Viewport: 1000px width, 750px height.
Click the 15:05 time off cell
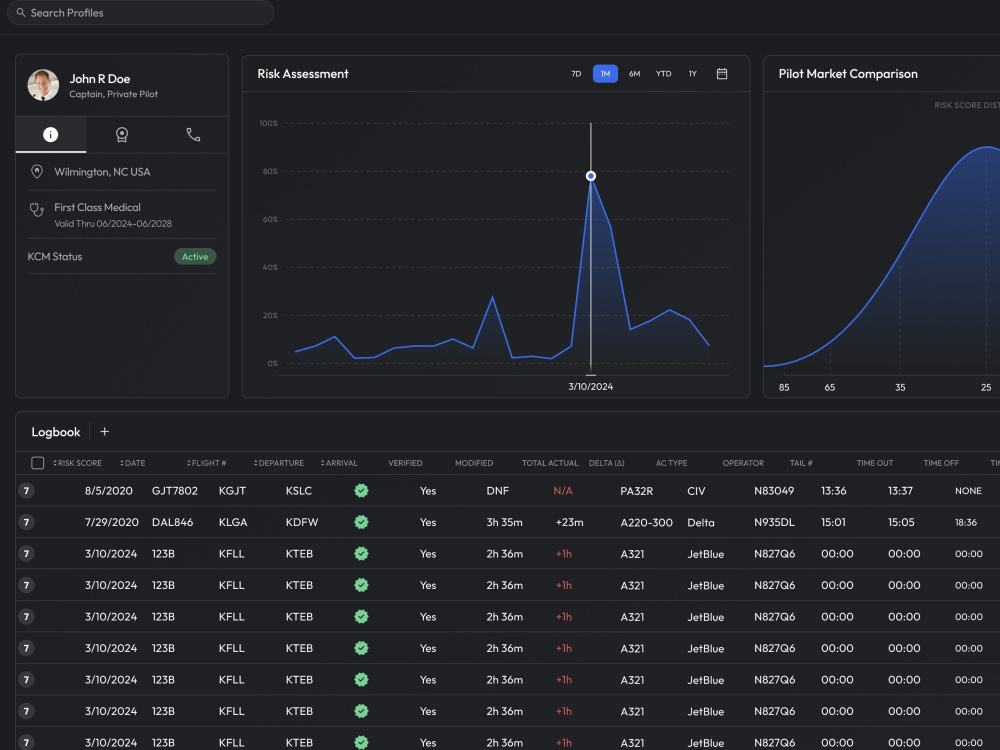(901, 522)
